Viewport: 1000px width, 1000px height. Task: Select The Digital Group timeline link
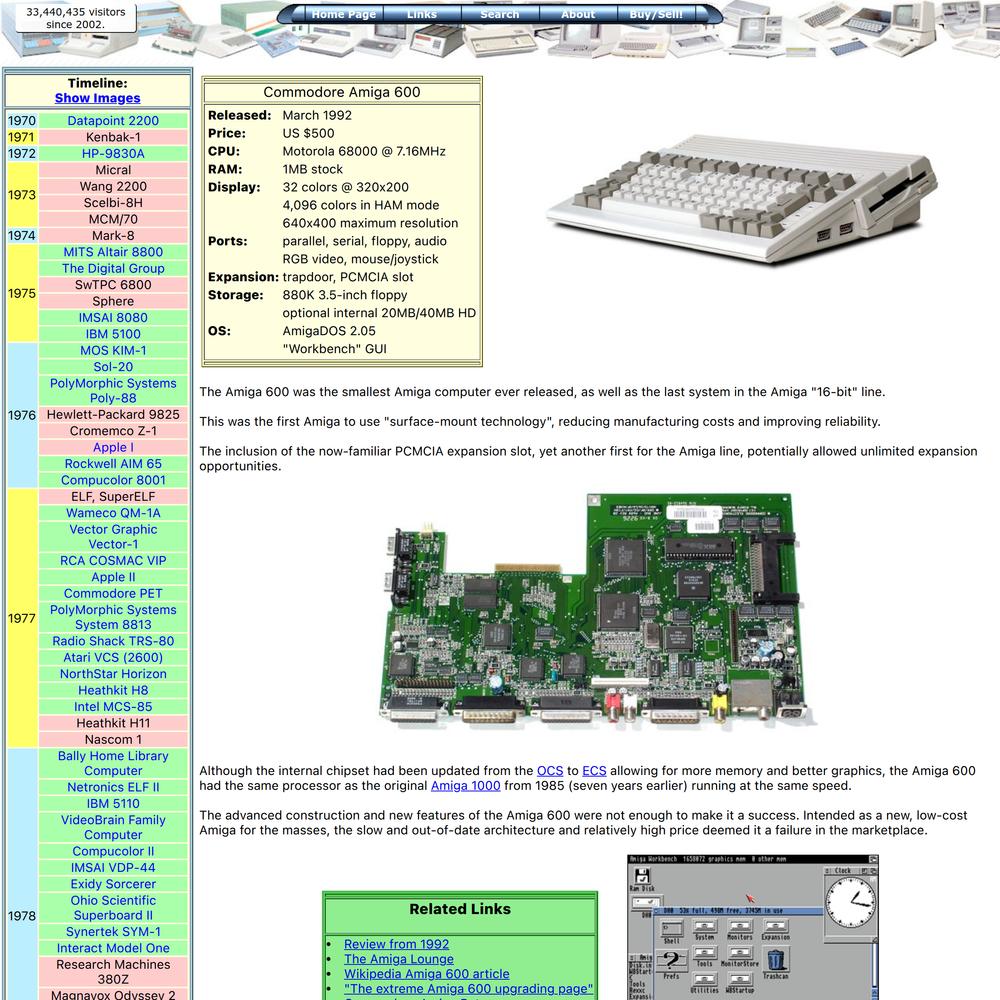click(x=113, y=268)
